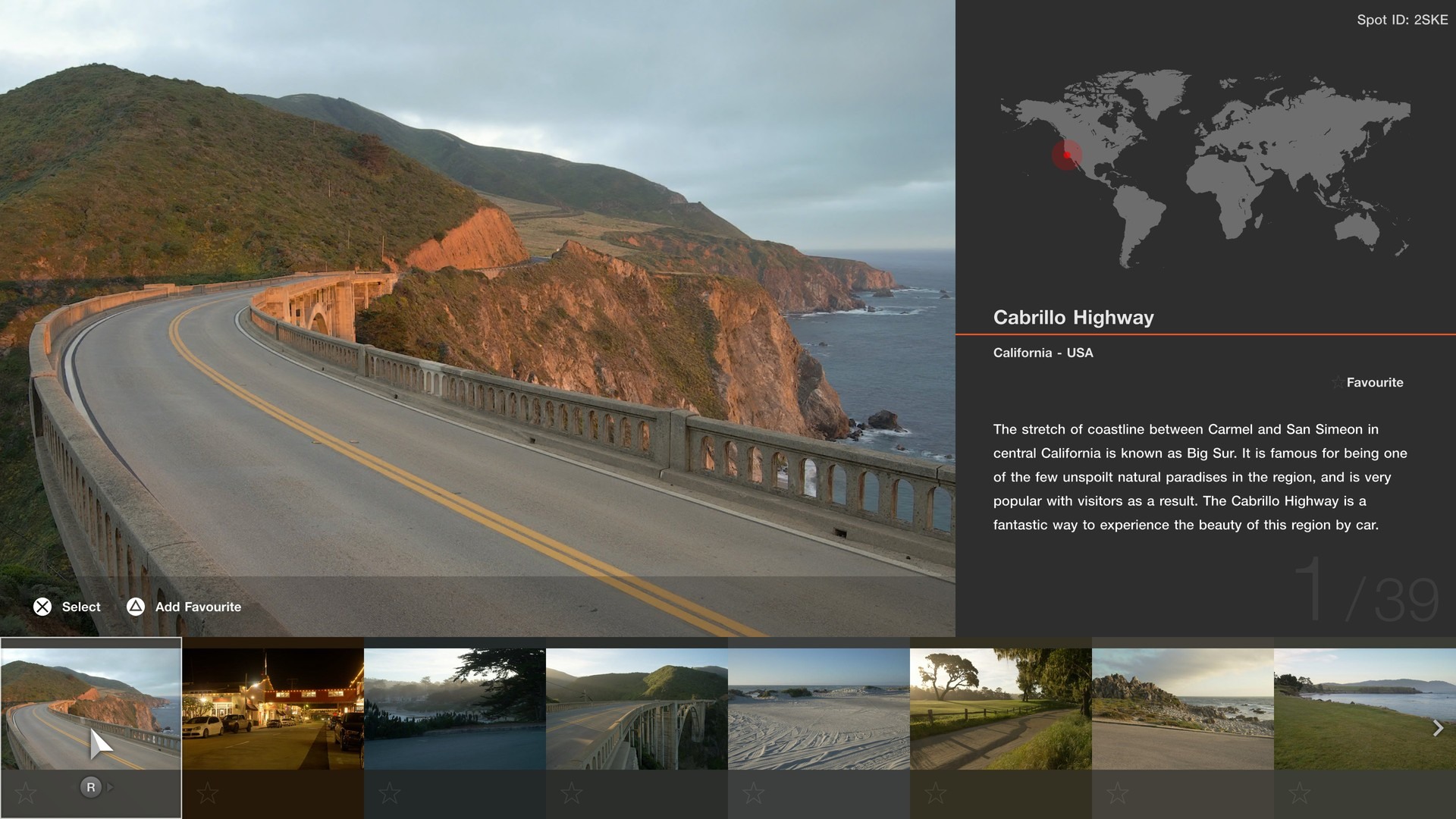Select the night street scene thumbnail
1456x819 pixels.
point(273,708)
